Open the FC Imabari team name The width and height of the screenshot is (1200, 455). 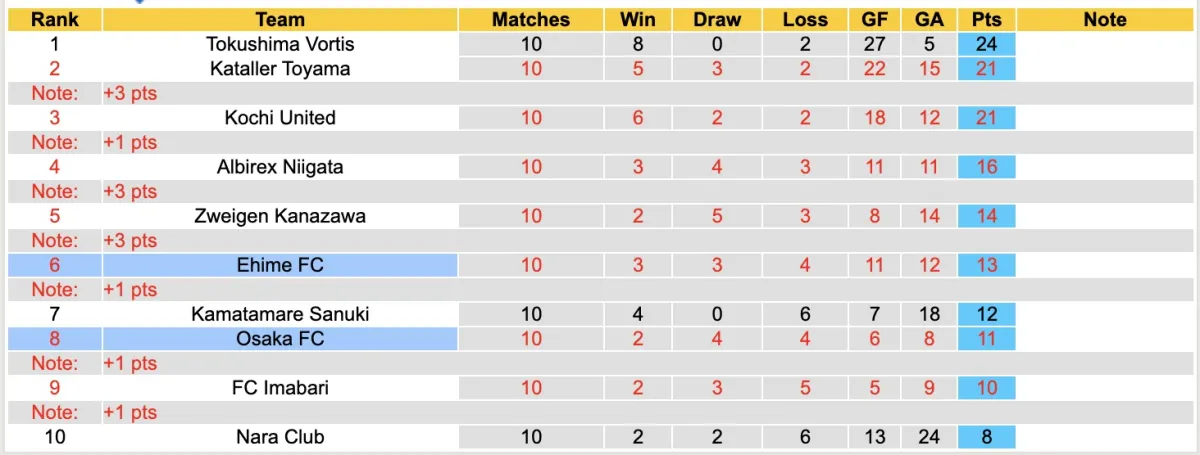click(x=280, y=388)
